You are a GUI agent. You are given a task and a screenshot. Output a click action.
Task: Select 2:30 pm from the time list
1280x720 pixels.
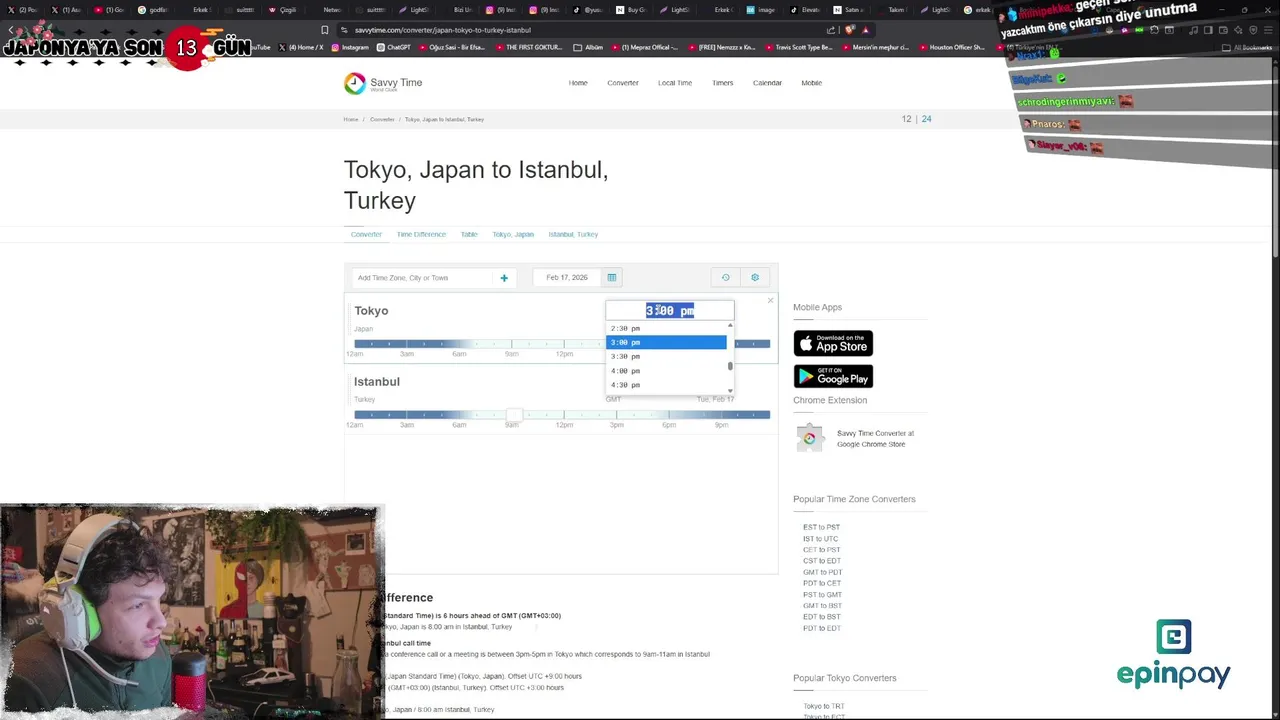click(x=666, y=328)
